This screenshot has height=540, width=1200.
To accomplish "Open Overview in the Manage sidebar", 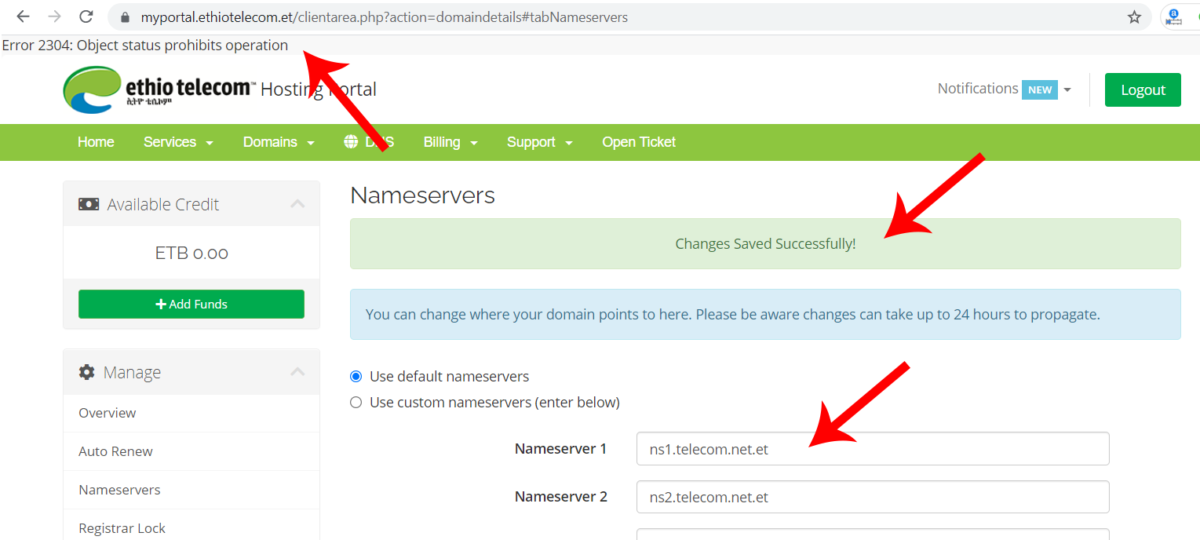I will (x=107, y=413).
